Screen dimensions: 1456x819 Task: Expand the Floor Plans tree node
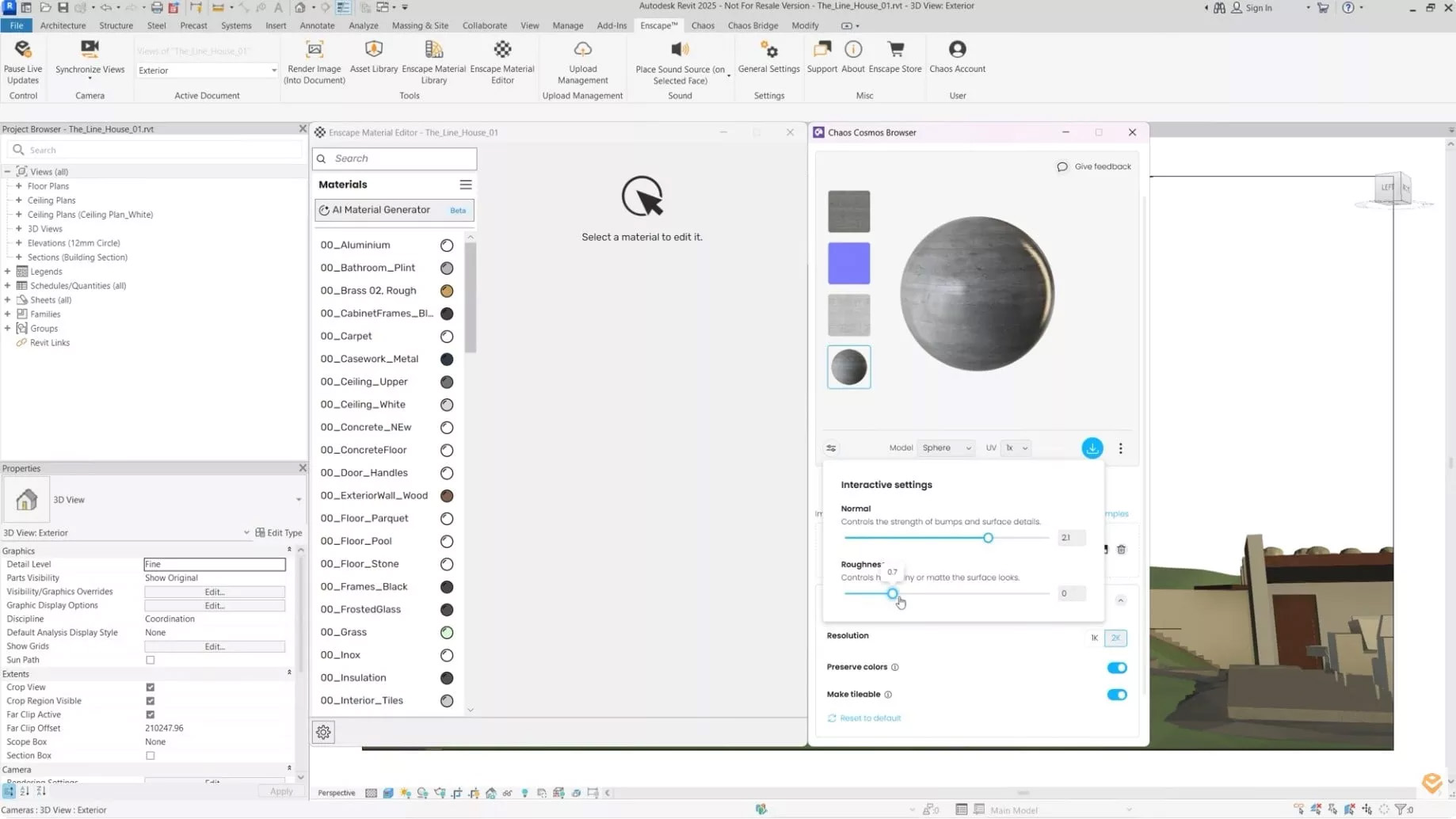[x=18, y=186]
